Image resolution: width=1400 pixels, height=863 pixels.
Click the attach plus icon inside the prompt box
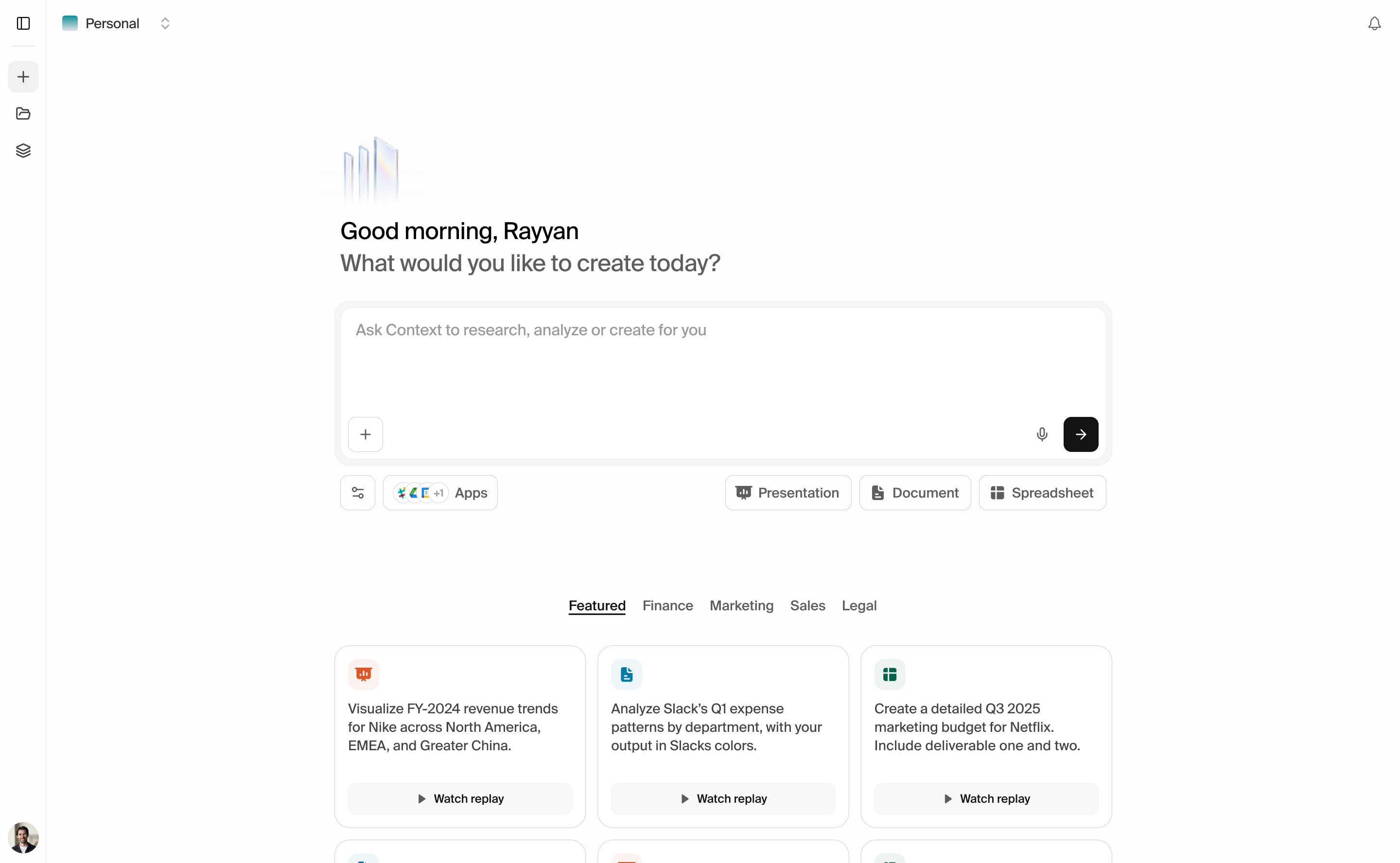(x=366, y=434)
